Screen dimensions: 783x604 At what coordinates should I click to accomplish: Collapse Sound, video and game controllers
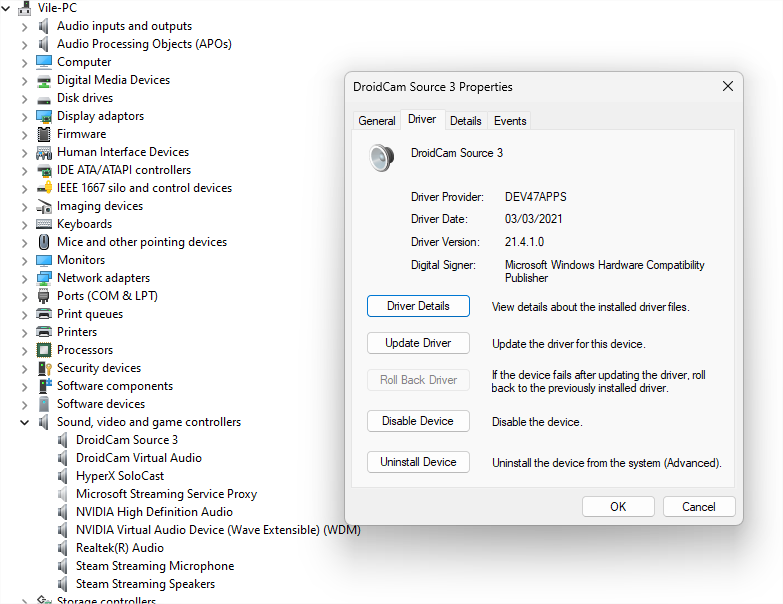[x=24, y=422]
